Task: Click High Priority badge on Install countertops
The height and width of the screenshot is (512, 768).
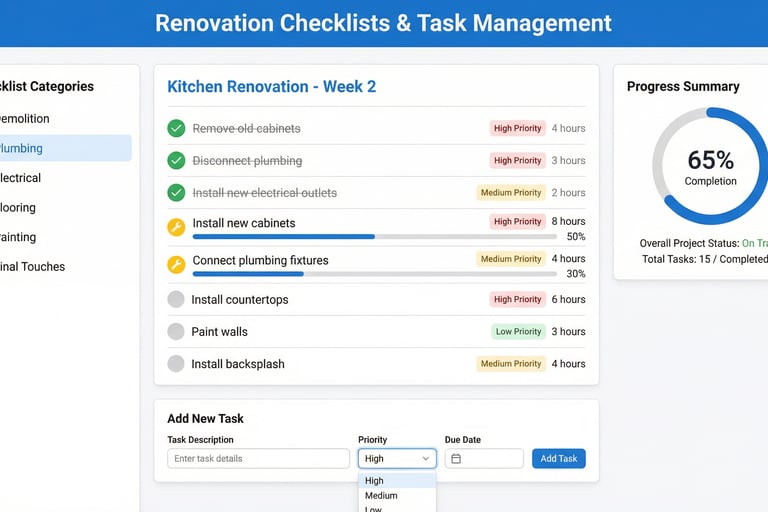Action: pos(517,299)
